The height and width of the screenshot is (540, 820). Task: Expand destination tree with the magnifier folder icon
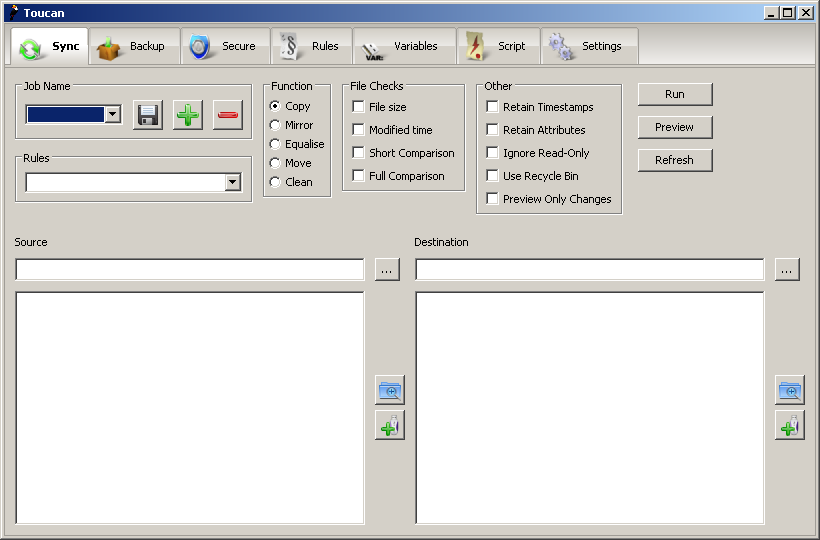pyautogui.click(x=790, y=390)
